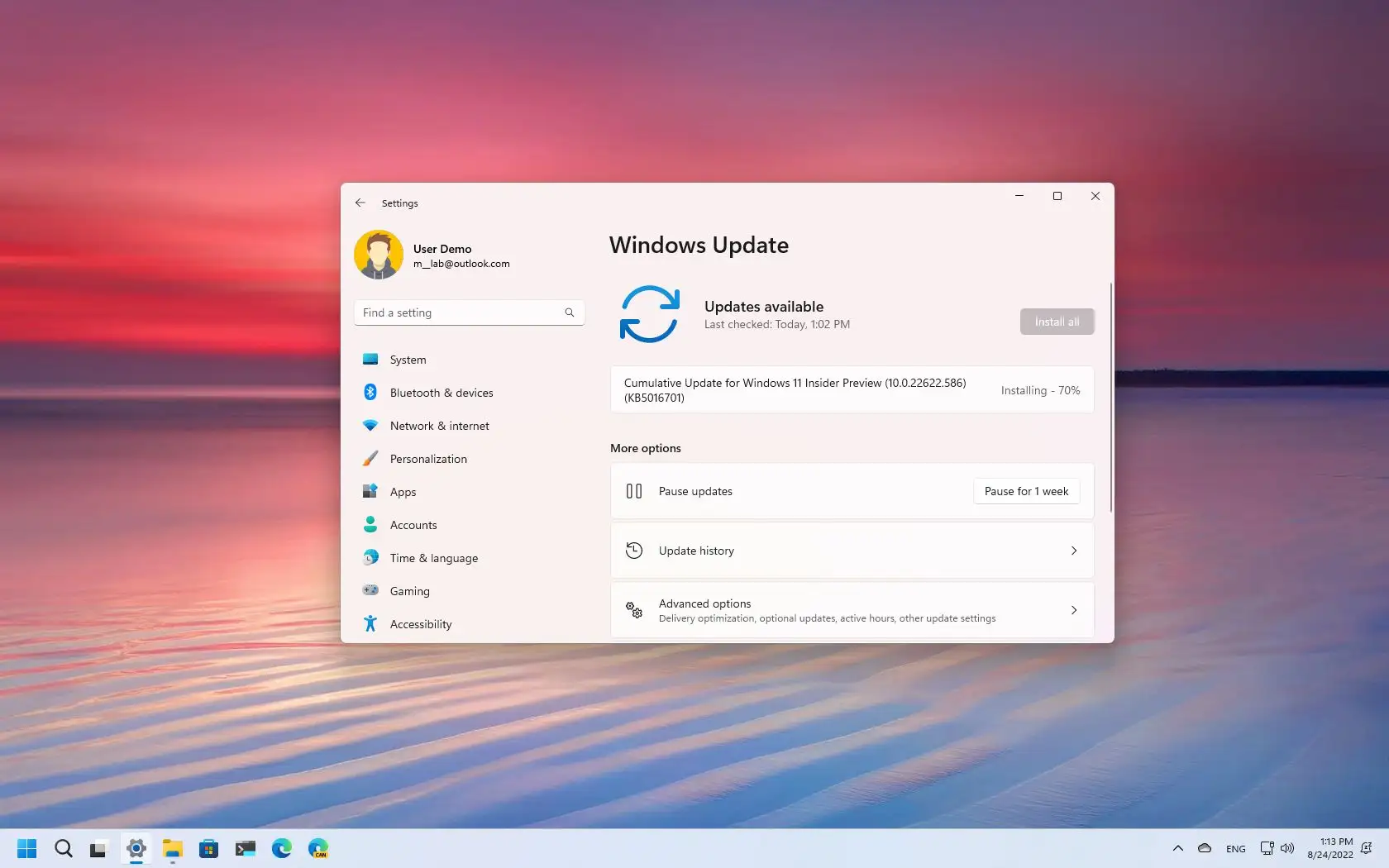
Task: Open File Explorer from taskbar
Action: [x=172, y=848]
